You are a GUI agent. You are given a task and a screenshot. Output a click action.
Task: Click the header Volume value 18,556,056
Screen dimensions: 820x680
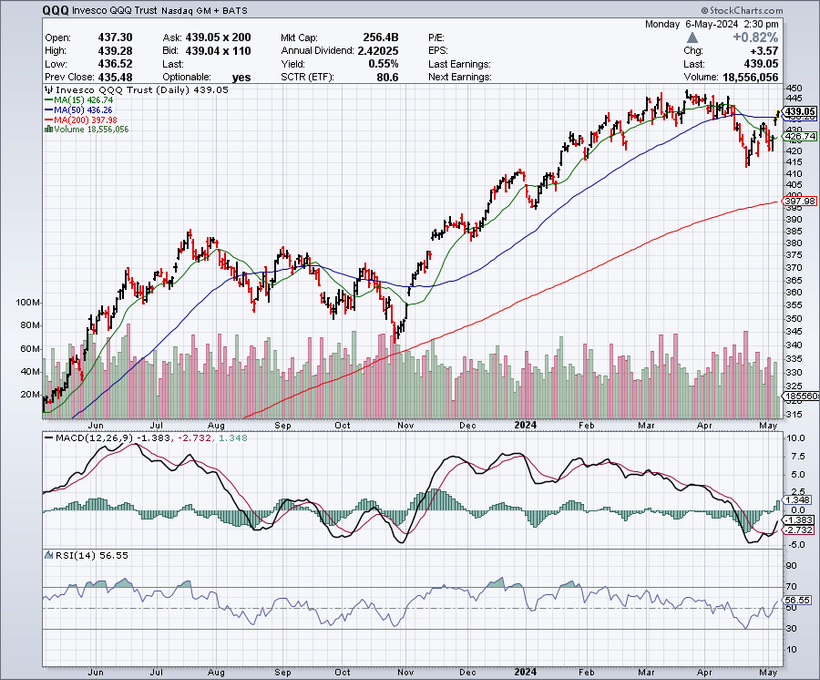(750, 77)
